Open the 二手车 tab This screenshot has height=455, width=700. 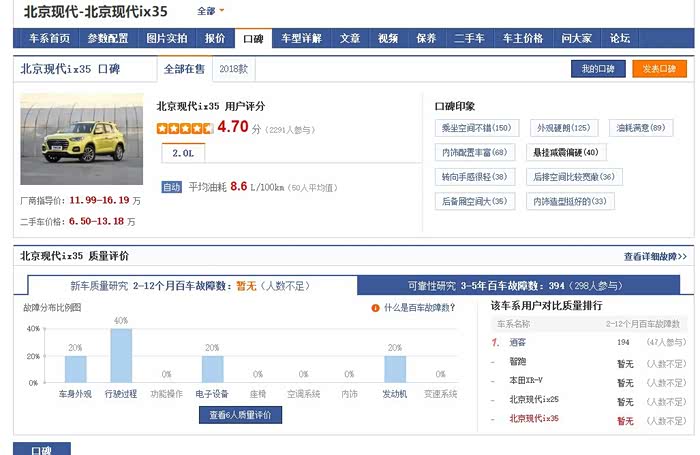pyautogui.click(x=469, y=38)
